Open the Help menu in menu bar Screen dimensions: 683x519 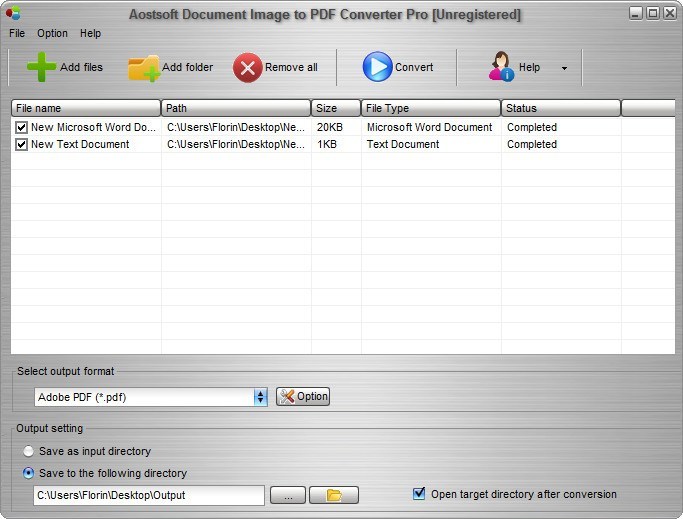pyautogui.click(x=90, y=33)
